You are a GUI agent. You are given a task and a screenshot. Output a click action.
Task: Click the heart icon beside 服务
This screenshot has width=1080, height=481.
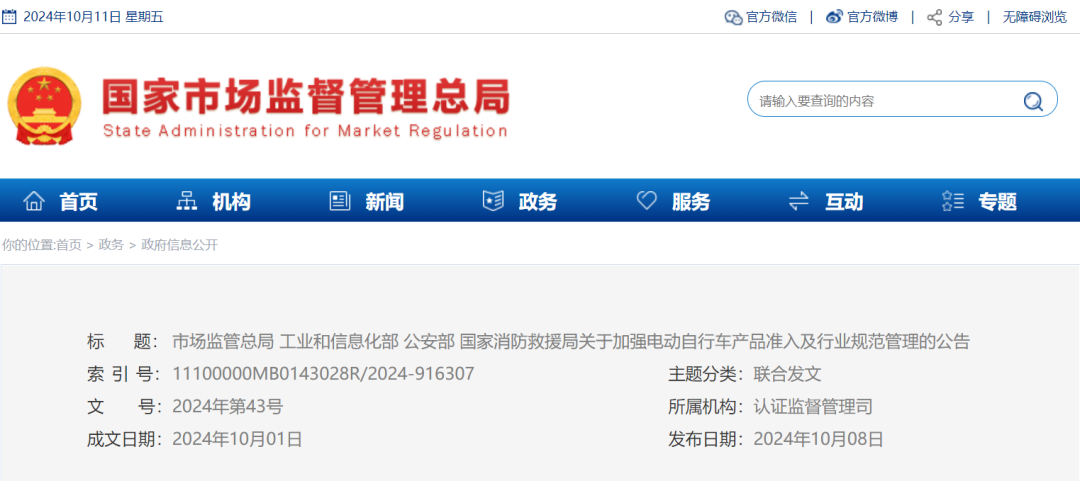tap(646, 201)
